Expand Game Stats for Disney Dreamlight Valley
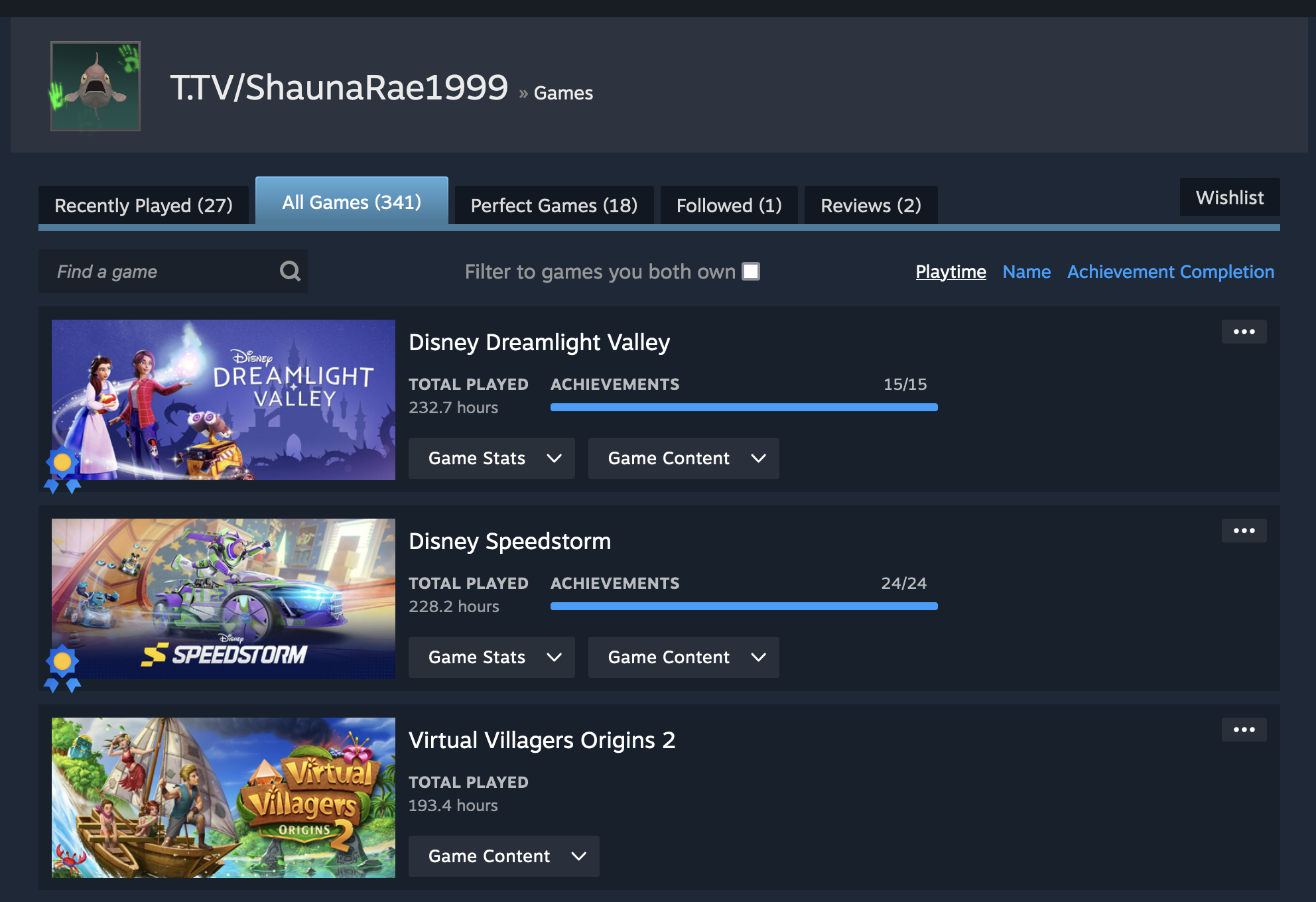 click(492, 458)
